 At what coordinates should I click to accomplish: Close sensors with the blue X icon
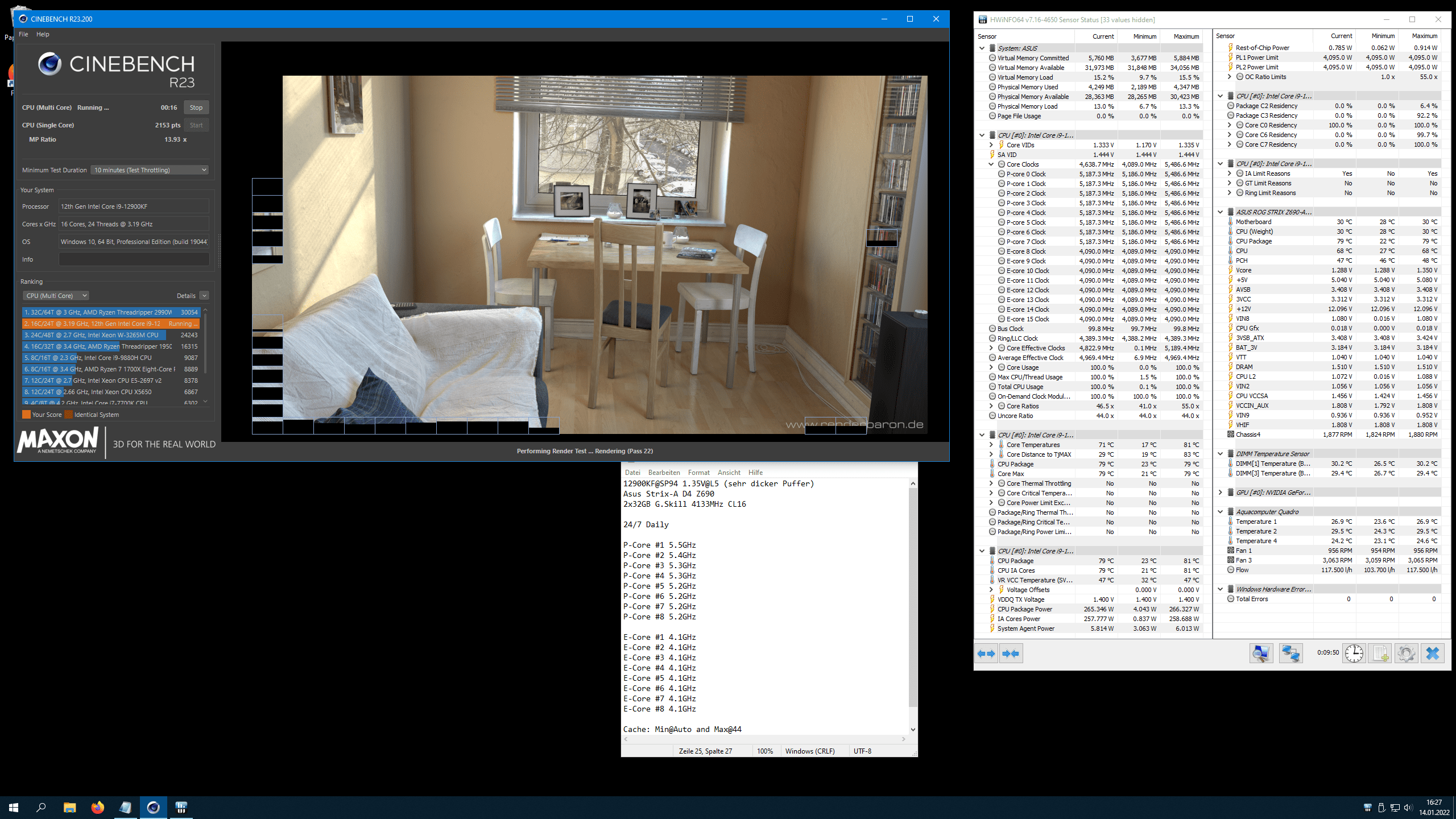click(1432, 653)
